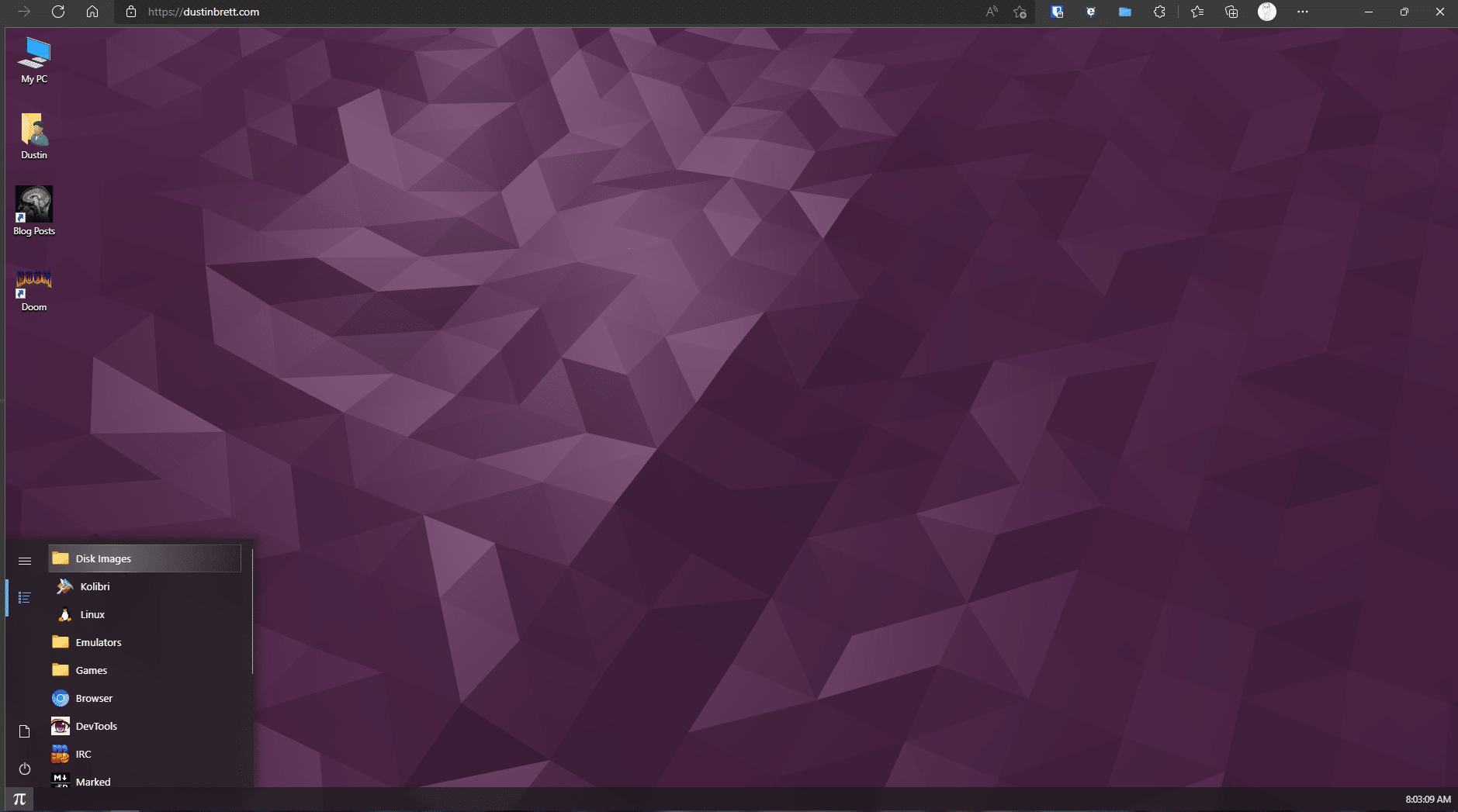Image resolution: width=1458 pixels, height=812 pixels.
Task: Open the My PC desktop icon
Action: 34,60
